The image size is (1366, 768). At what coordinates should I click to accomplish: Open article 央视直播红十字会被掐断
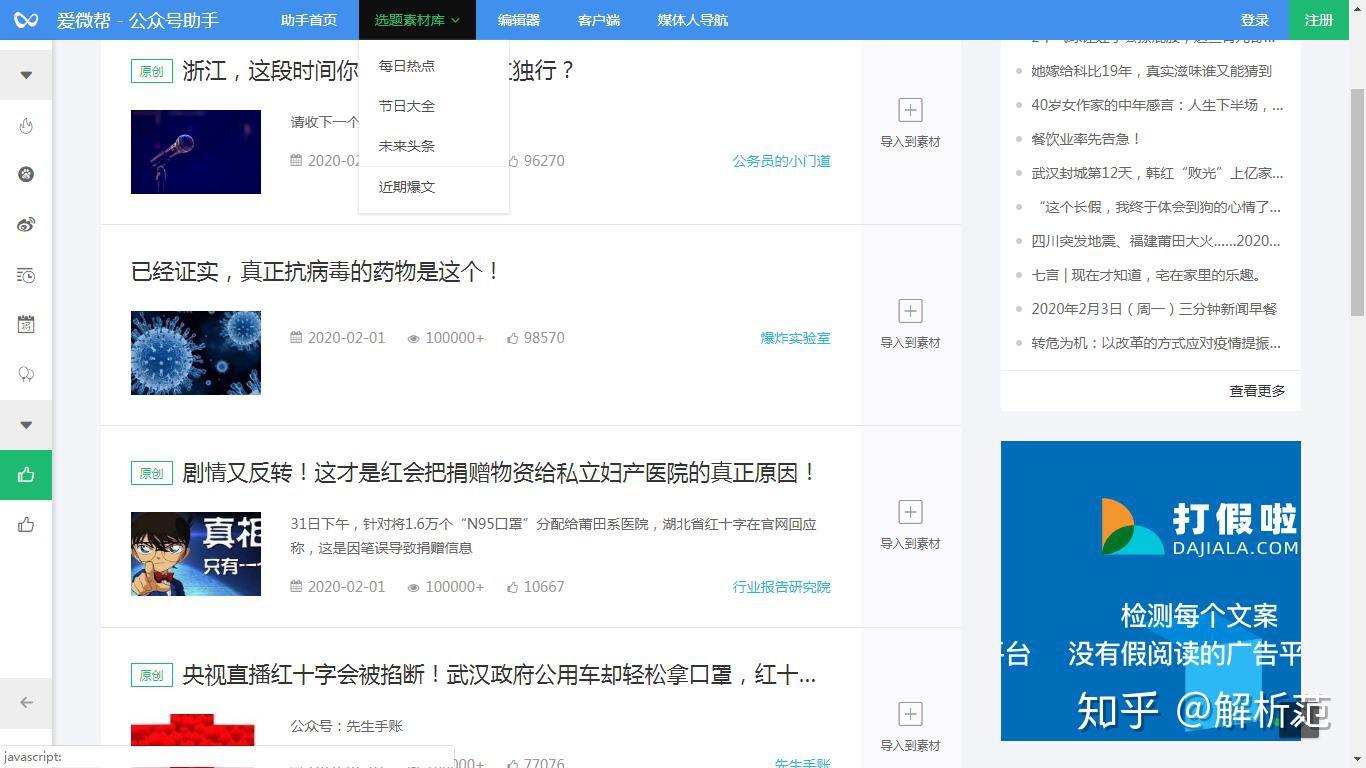(x=499, y=675)
